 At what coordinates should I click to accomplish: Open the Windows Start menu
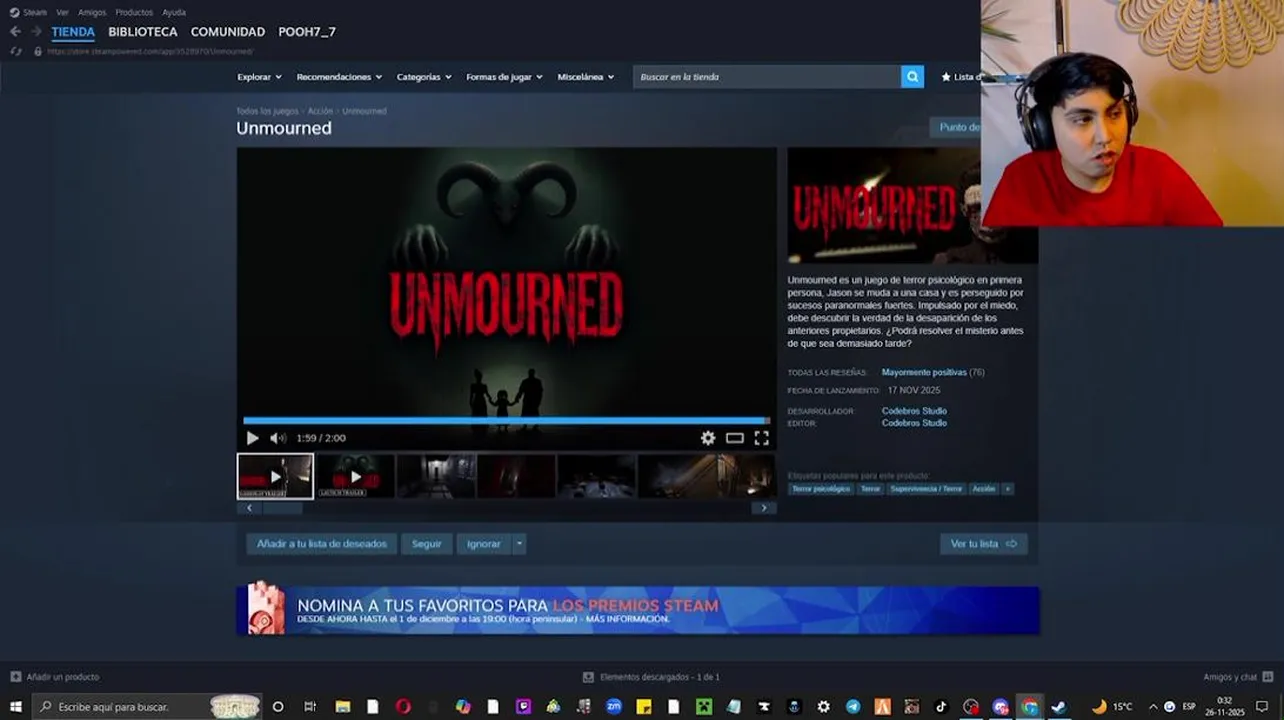(16, 706)
